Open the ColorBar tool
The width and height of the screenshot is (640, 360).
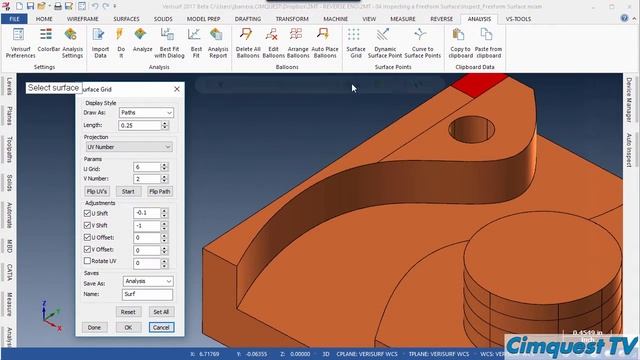pyautogui.click(x=48, y=40)
